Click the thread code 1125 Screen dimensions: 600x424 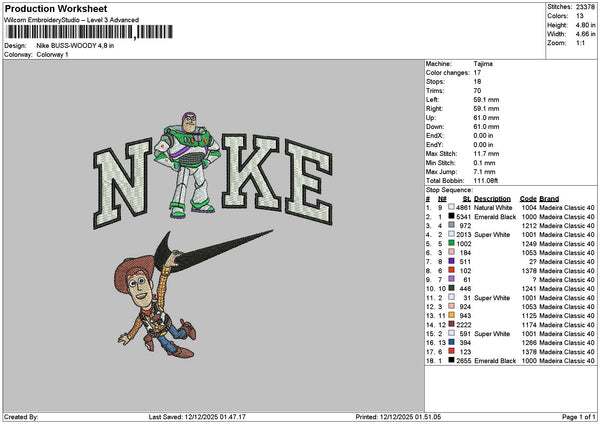click(x=529, y=316)
